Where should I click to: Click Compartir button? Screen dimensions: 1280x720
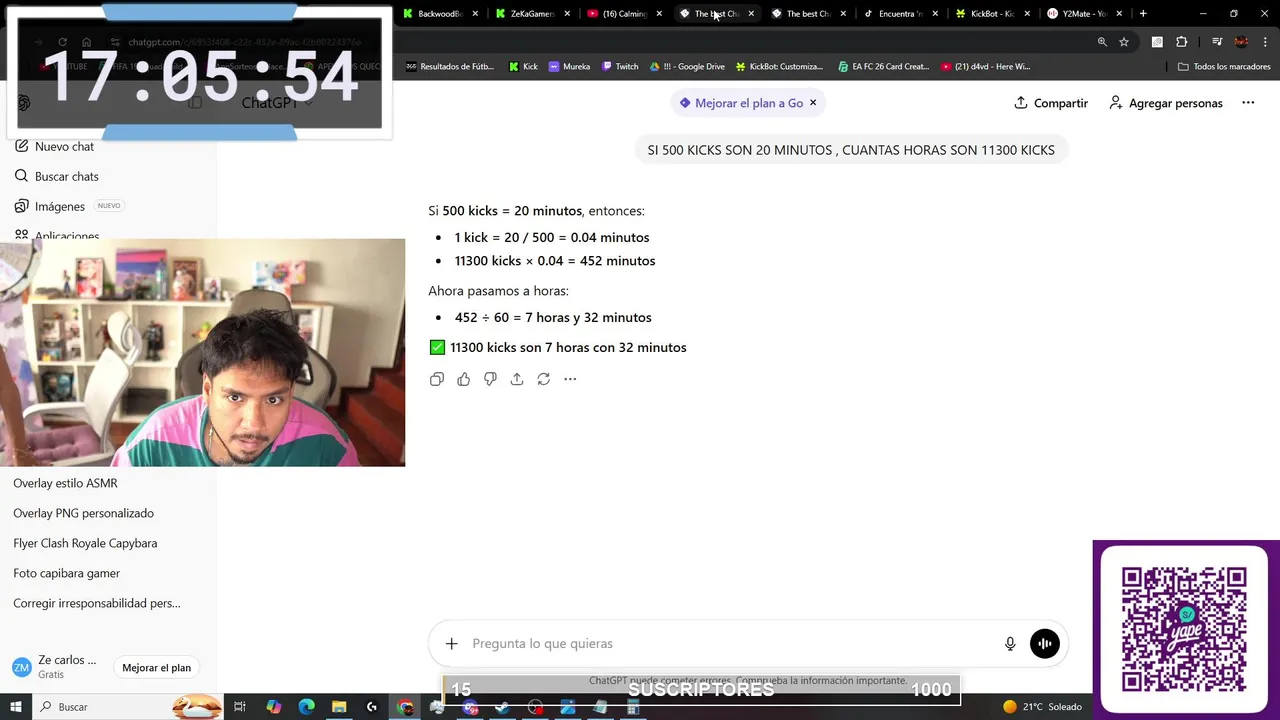coord(1051,103)
